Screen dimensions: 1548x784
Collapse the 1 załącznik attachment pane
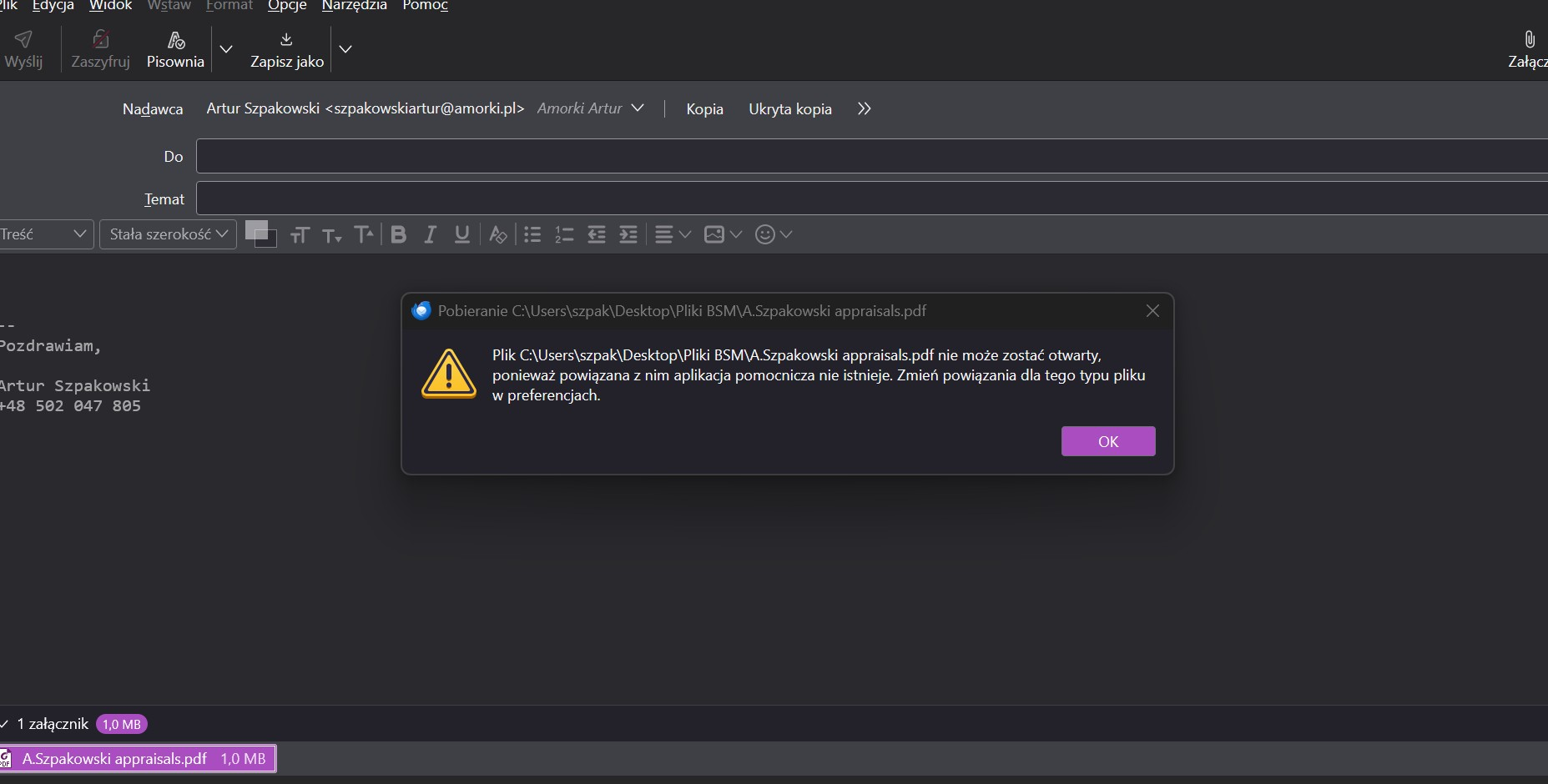[x=5, y=724]
